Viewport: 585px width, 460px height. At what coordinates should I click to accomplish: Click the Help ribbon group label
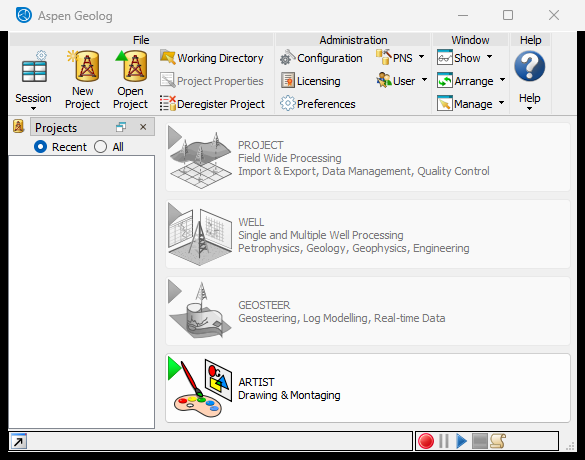(530, 40)
